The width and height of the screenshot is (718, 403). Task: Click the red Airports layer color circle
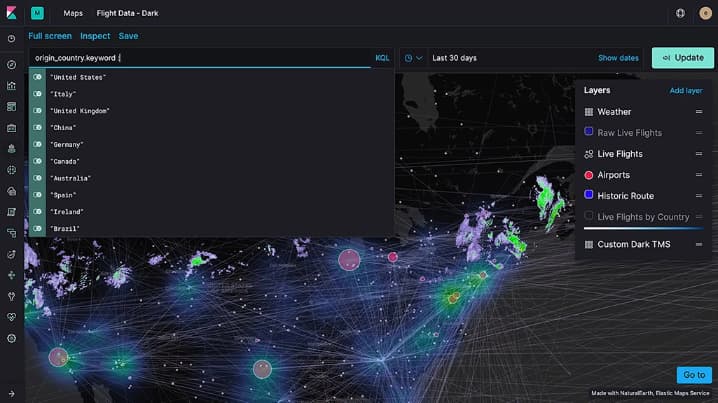click(x=589, y=175)
